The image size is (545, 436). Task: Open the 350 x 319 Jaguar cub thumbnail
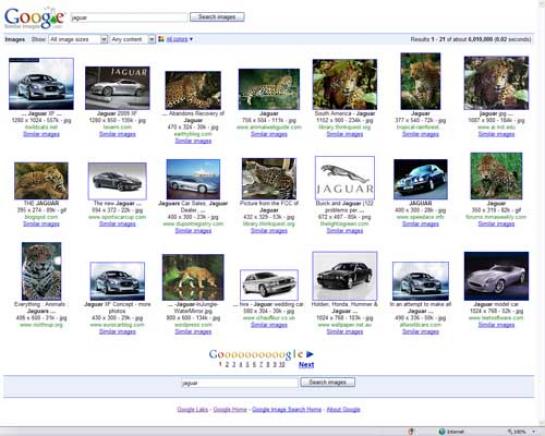(496, 176)
